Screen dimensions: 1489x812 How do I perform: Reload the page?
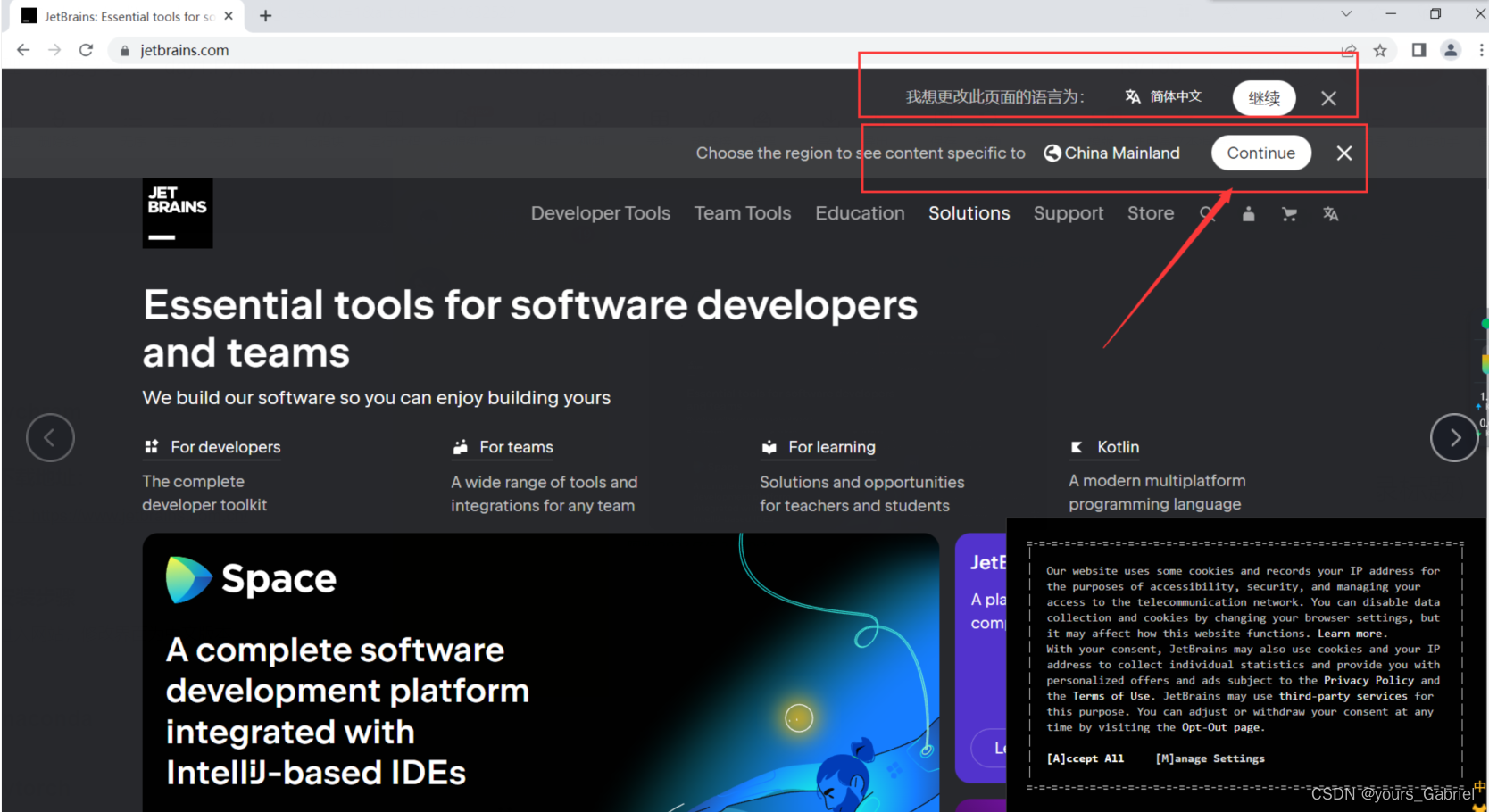[86, 50]
